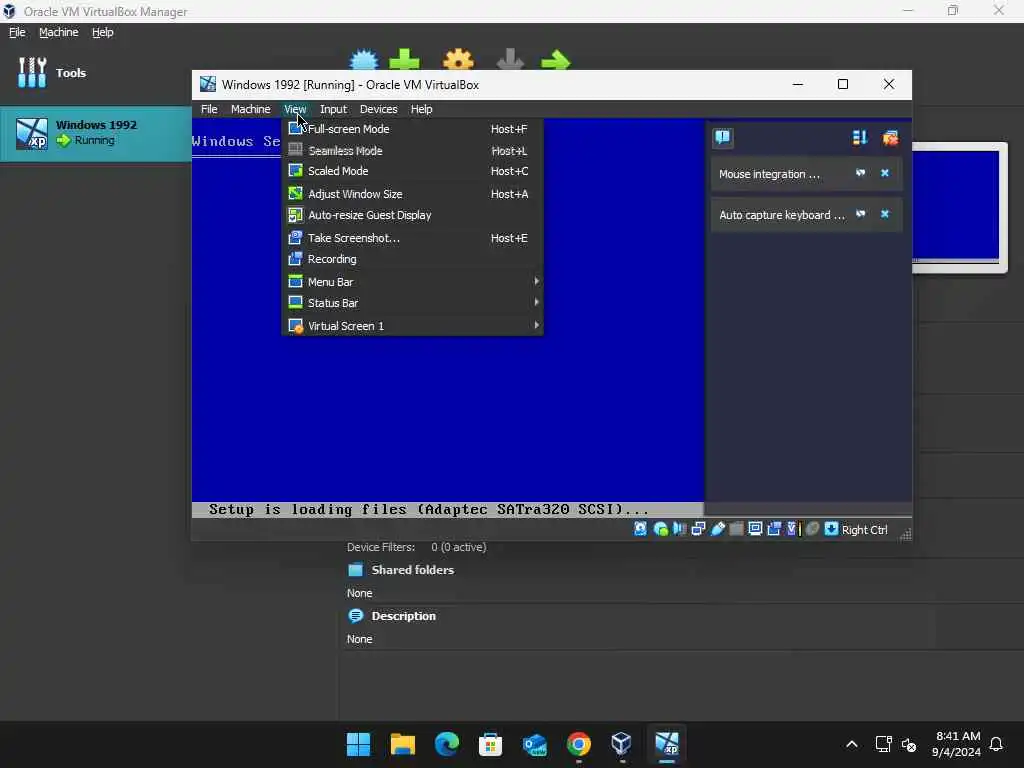Click the green Add machine toolbar icon
The height and width of the screenshot is (768, 1024).
[x=404, y=60]
